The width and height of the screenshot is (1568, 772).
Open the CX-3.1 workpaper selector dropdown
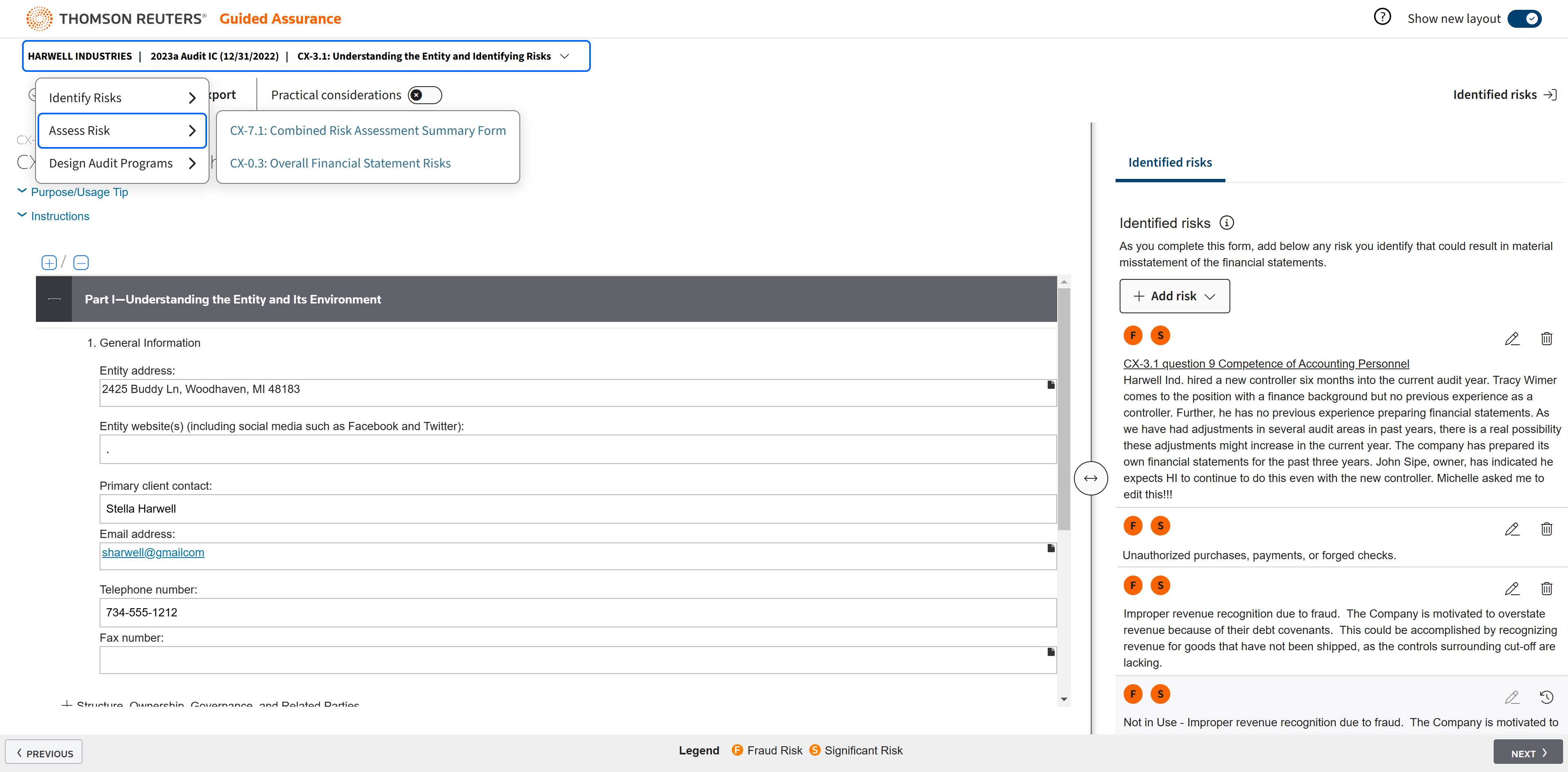564,56
